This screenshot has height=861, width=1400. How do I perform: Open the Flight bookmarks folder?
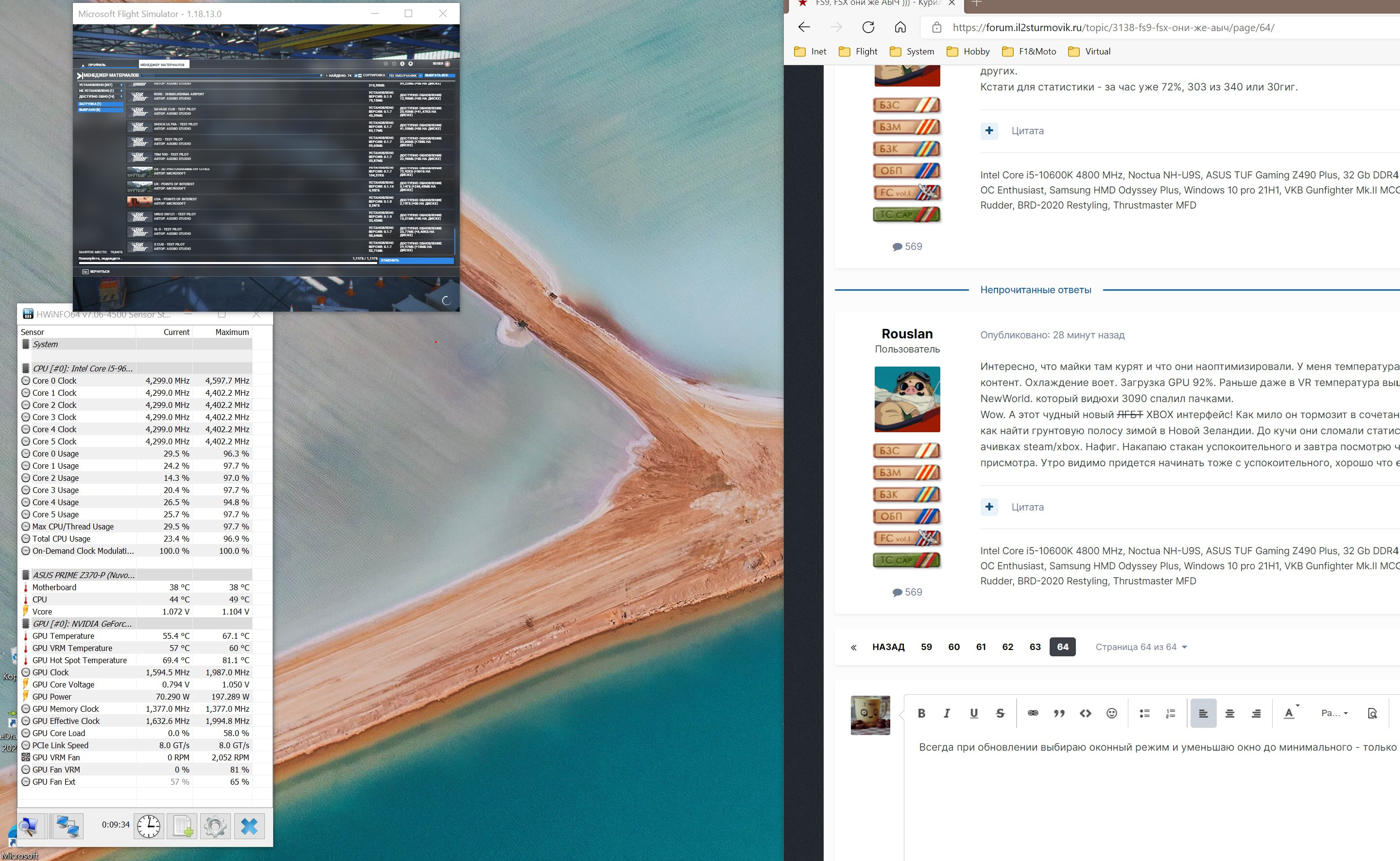click(858, 51)
